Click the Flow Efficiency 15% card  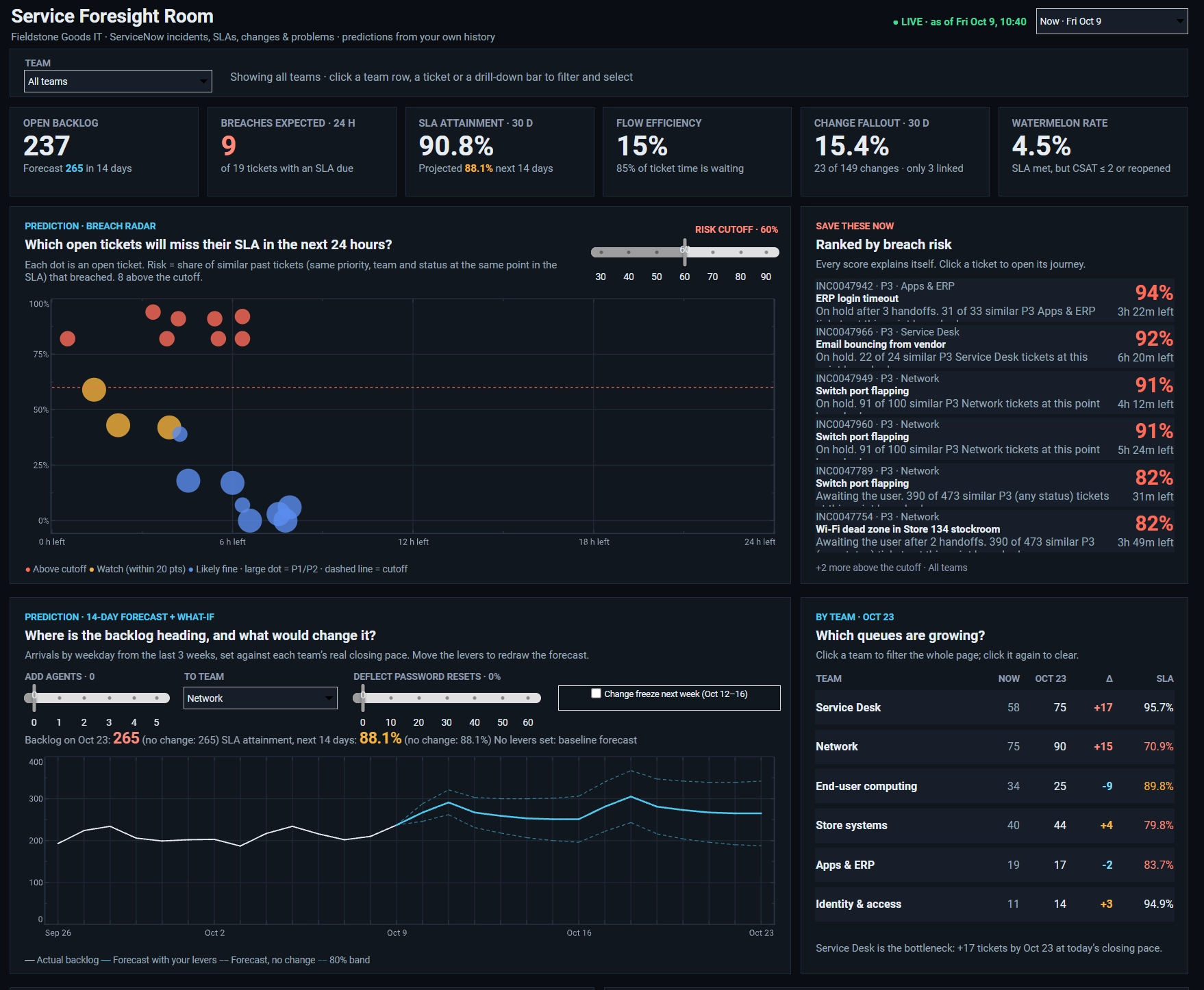697,151
